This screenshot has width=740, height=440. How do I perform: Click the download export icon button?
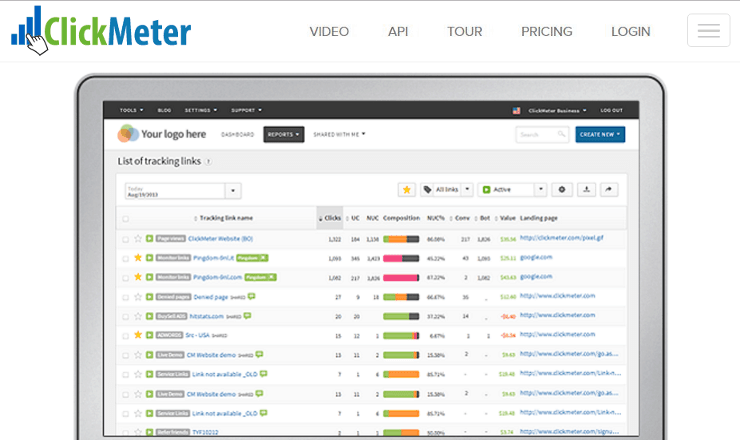tap(586, 190)
